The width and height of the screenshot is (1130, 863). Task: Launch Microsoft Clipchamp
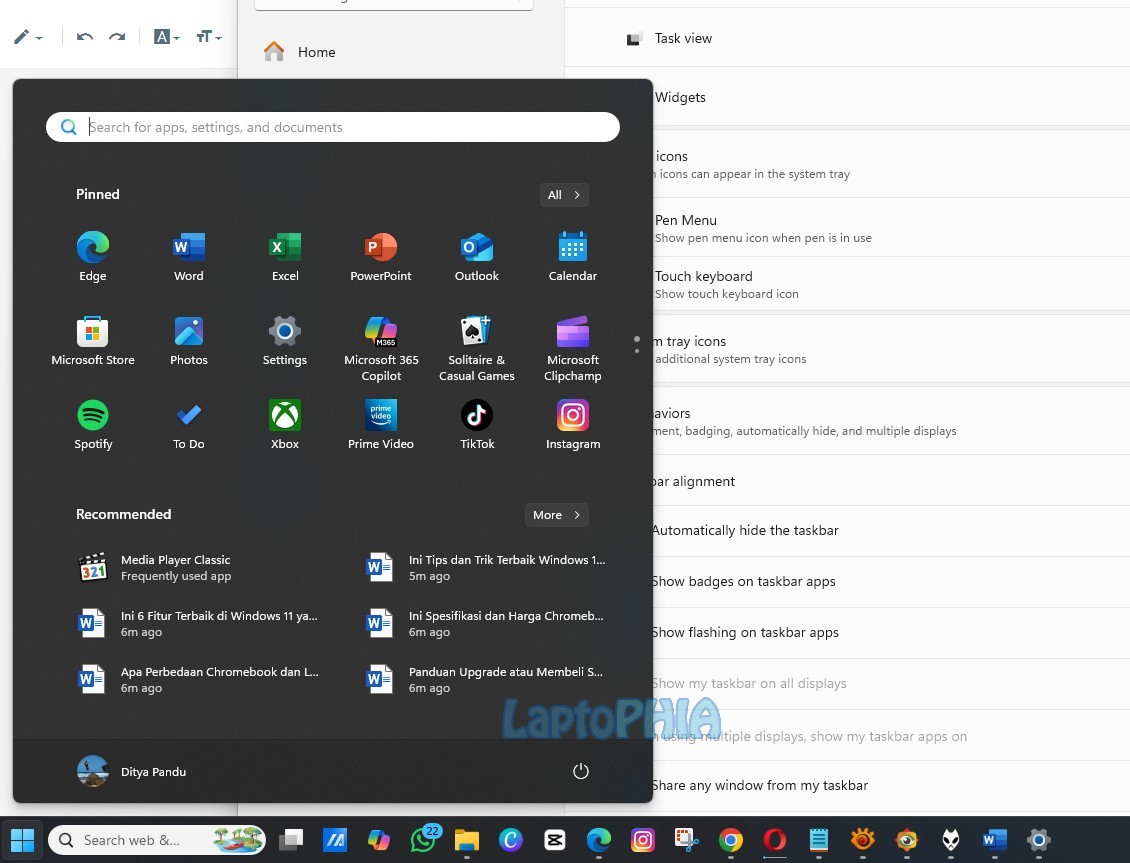coord(573,349)
